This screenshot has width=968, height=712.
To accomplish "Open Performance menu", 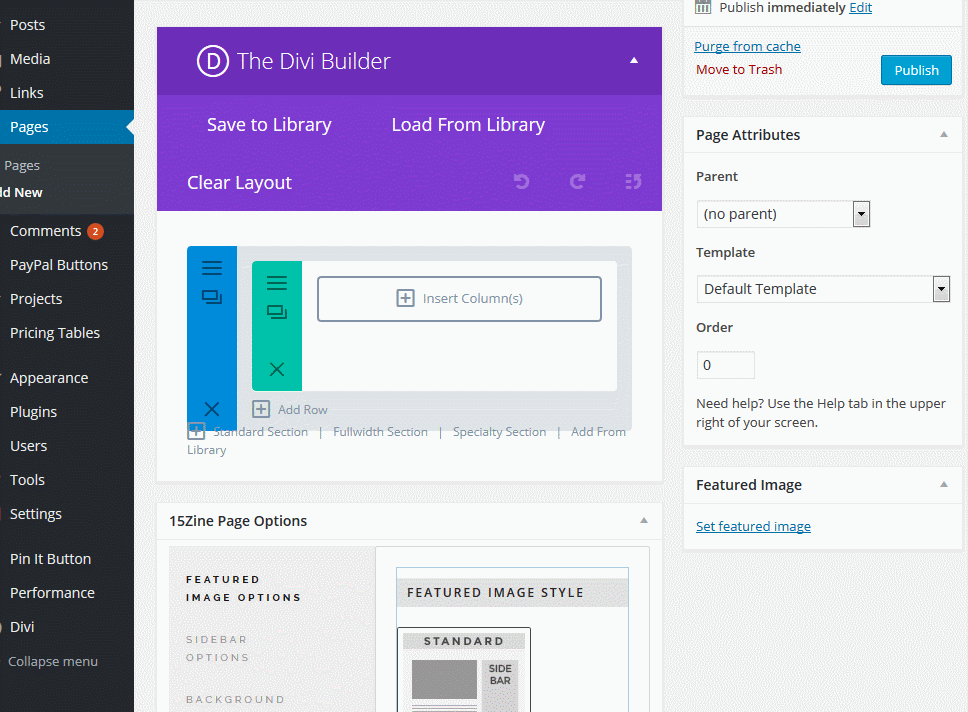I will pyautogui.click(x=52, y=593).
